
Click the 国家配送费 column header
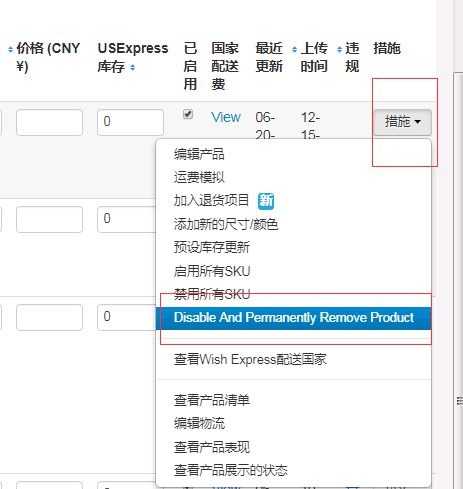(x=225, y=66)
